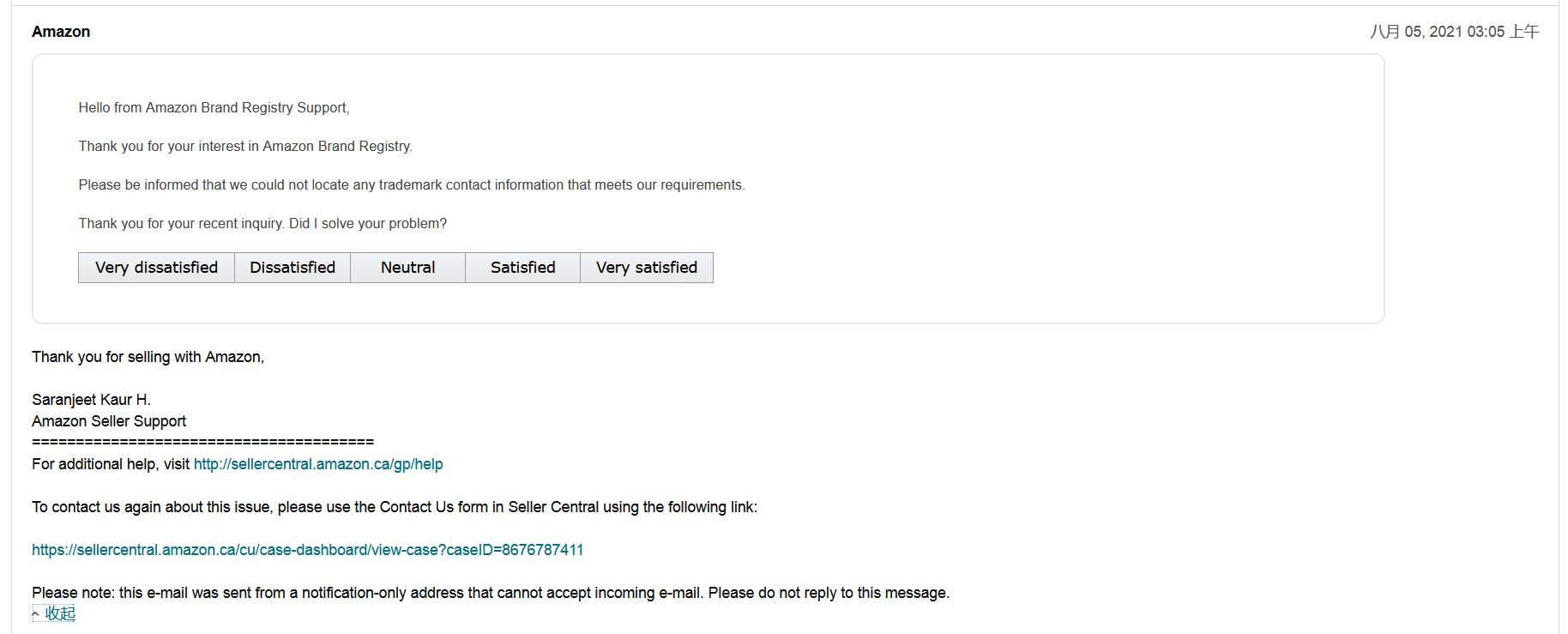Open the case-dashboard view-case link

coord(308,550)
